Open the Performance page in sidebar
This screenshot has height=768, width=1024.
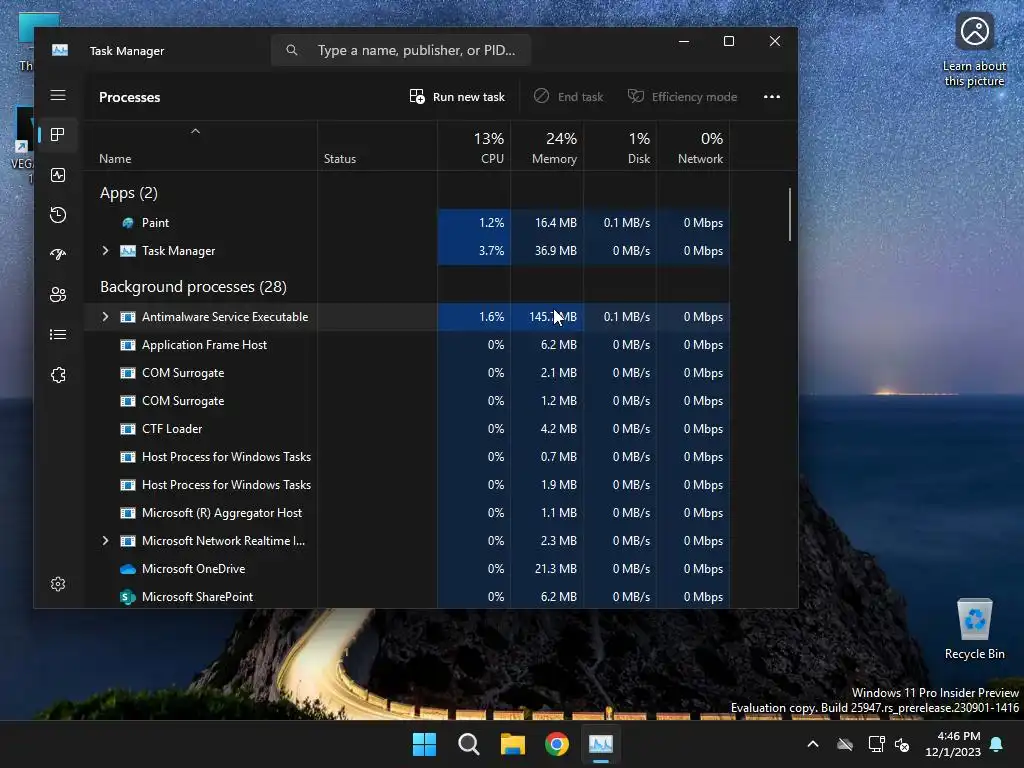(x=58, y=175)
